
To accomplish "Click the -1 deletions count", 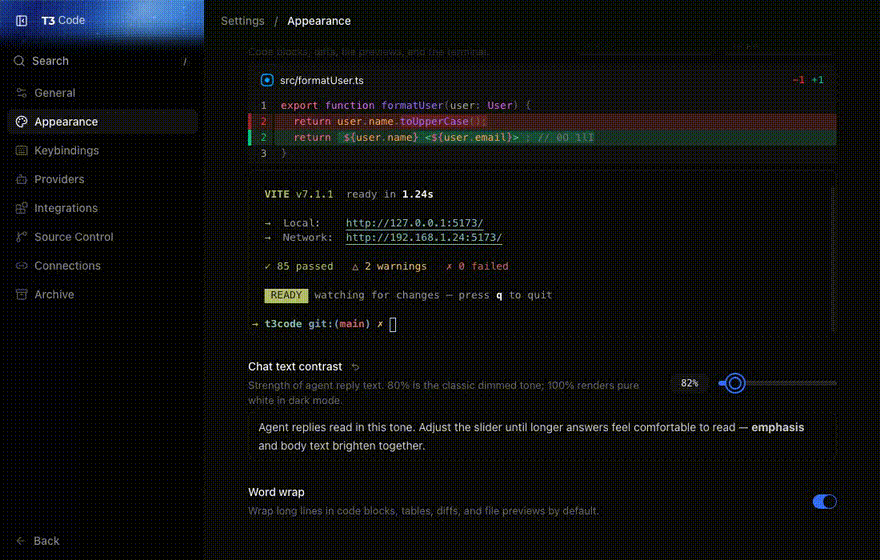I will point(798,80).
